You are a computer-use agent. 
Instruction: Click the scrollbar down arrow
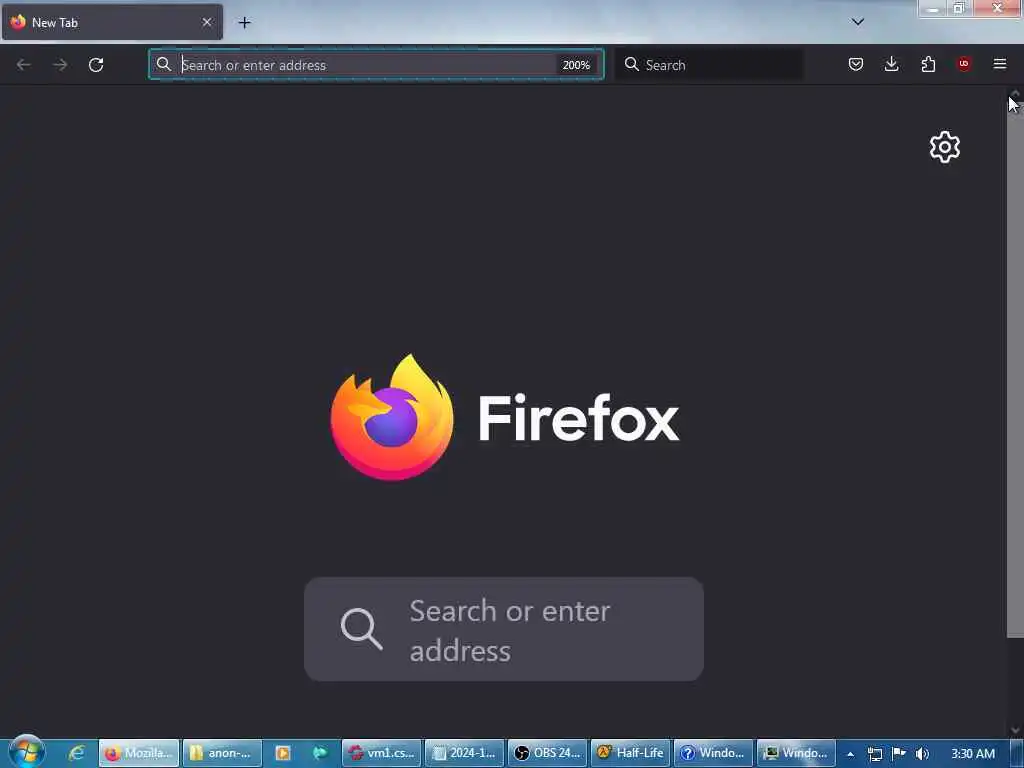tap(1015, 730)
